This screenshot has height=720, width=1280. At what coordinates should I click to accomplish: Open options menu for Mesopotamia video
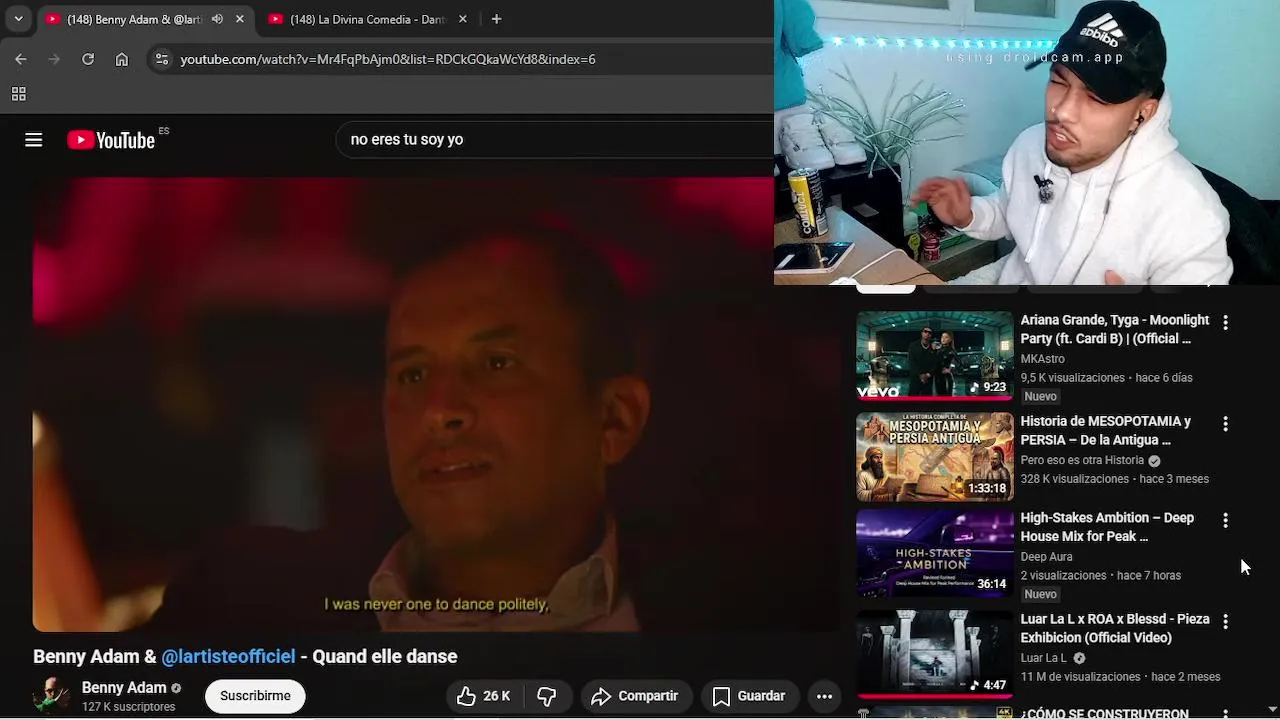1225,424
